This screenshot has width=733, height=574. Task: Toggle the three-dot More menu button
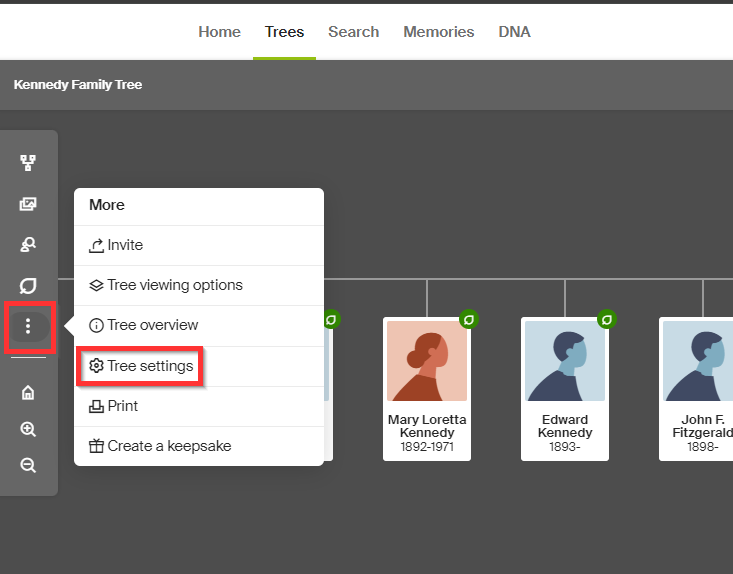28,326
